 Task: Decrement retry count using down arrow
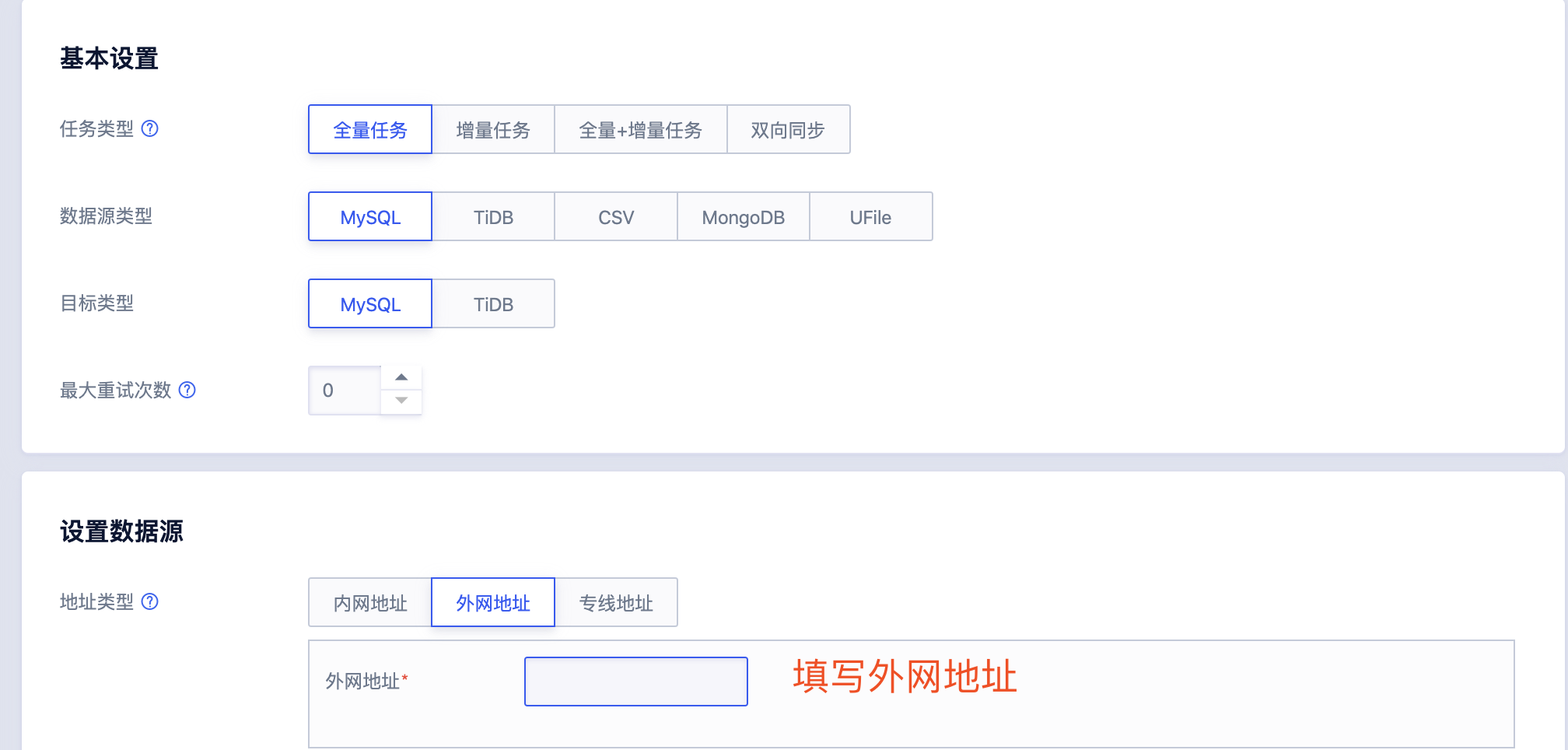[x=401, y=401]
